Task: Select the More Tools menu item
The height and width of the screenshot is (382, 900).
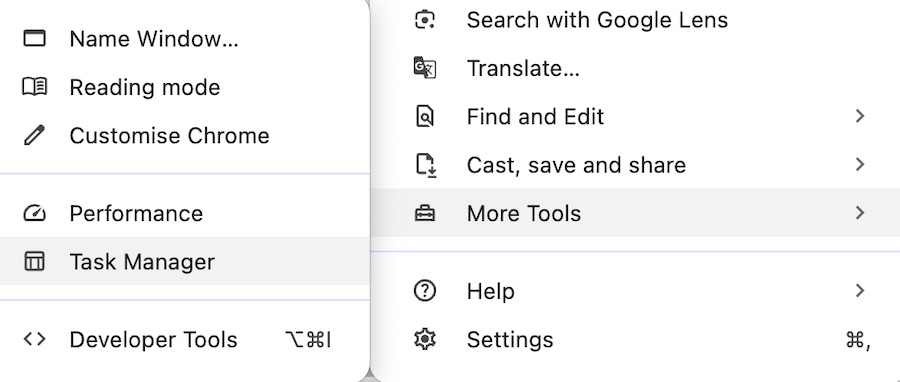Action: pyautogui.click(x=635, y=213)
